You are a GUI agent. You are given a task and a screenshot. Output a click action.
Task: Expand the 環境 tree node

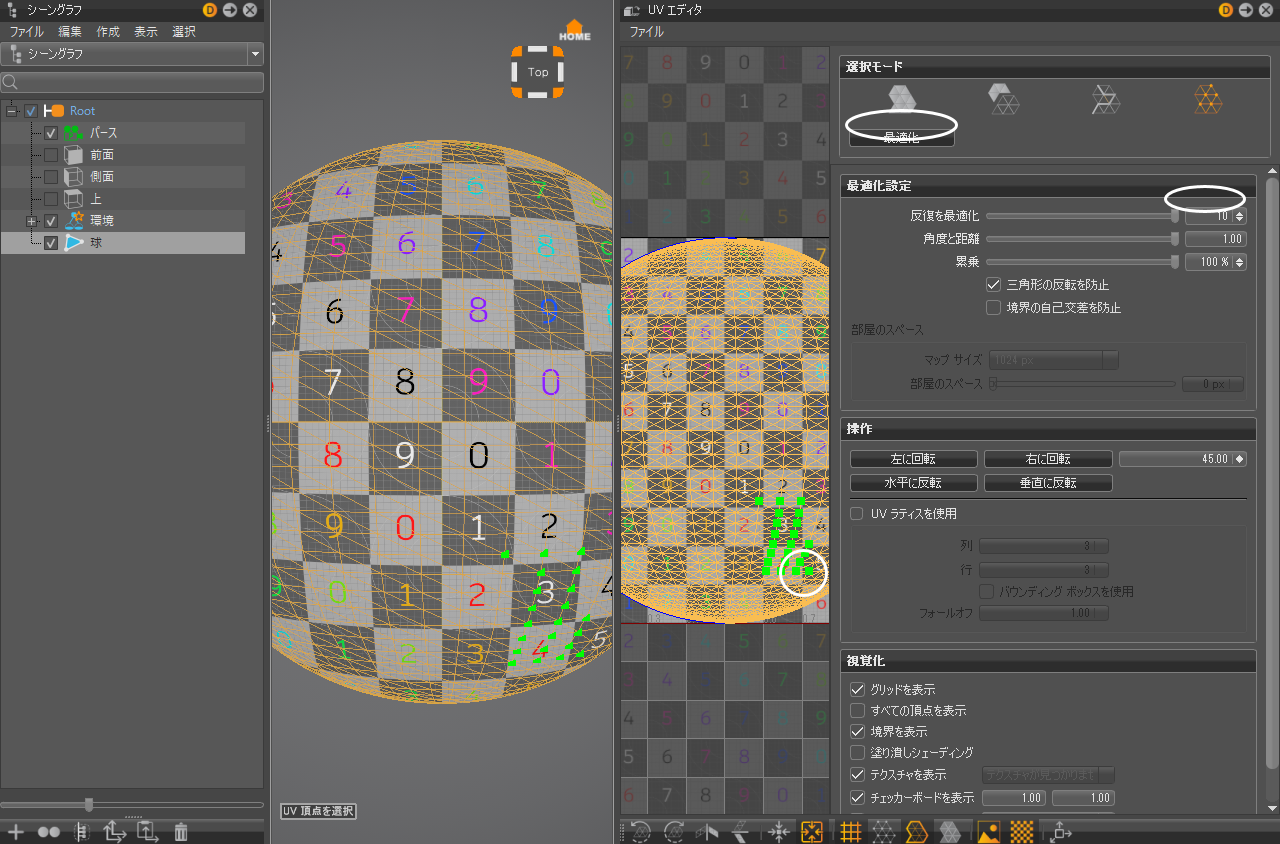pyautogui.click(x=32, y=221)
